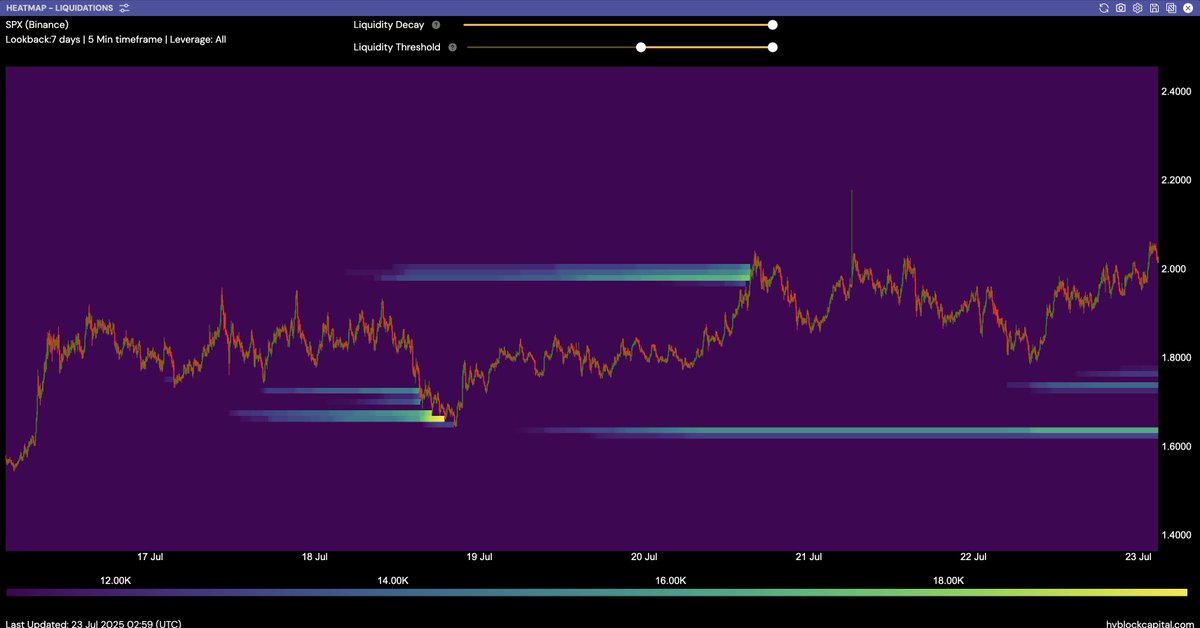Close the heatmap panel
The width and height of the screenshot is (1200, 628).
(1187, 7)
